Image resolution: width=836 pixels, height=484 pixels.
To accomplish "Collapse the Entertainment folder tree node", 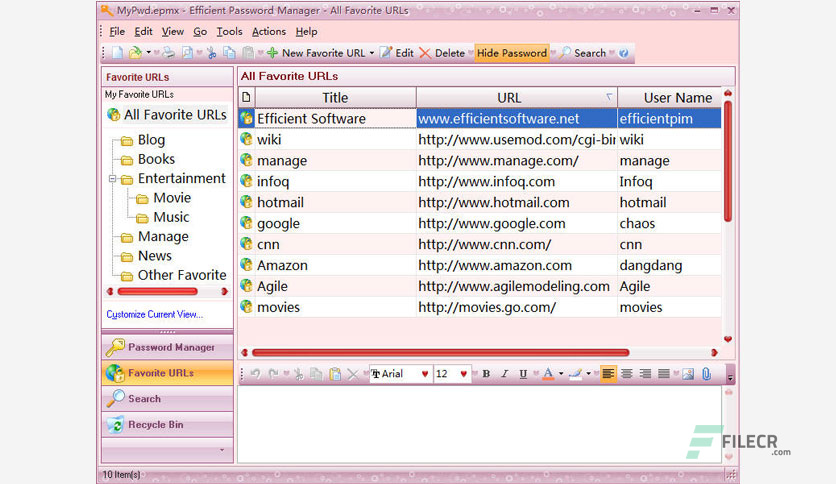I will coord(112,179).
